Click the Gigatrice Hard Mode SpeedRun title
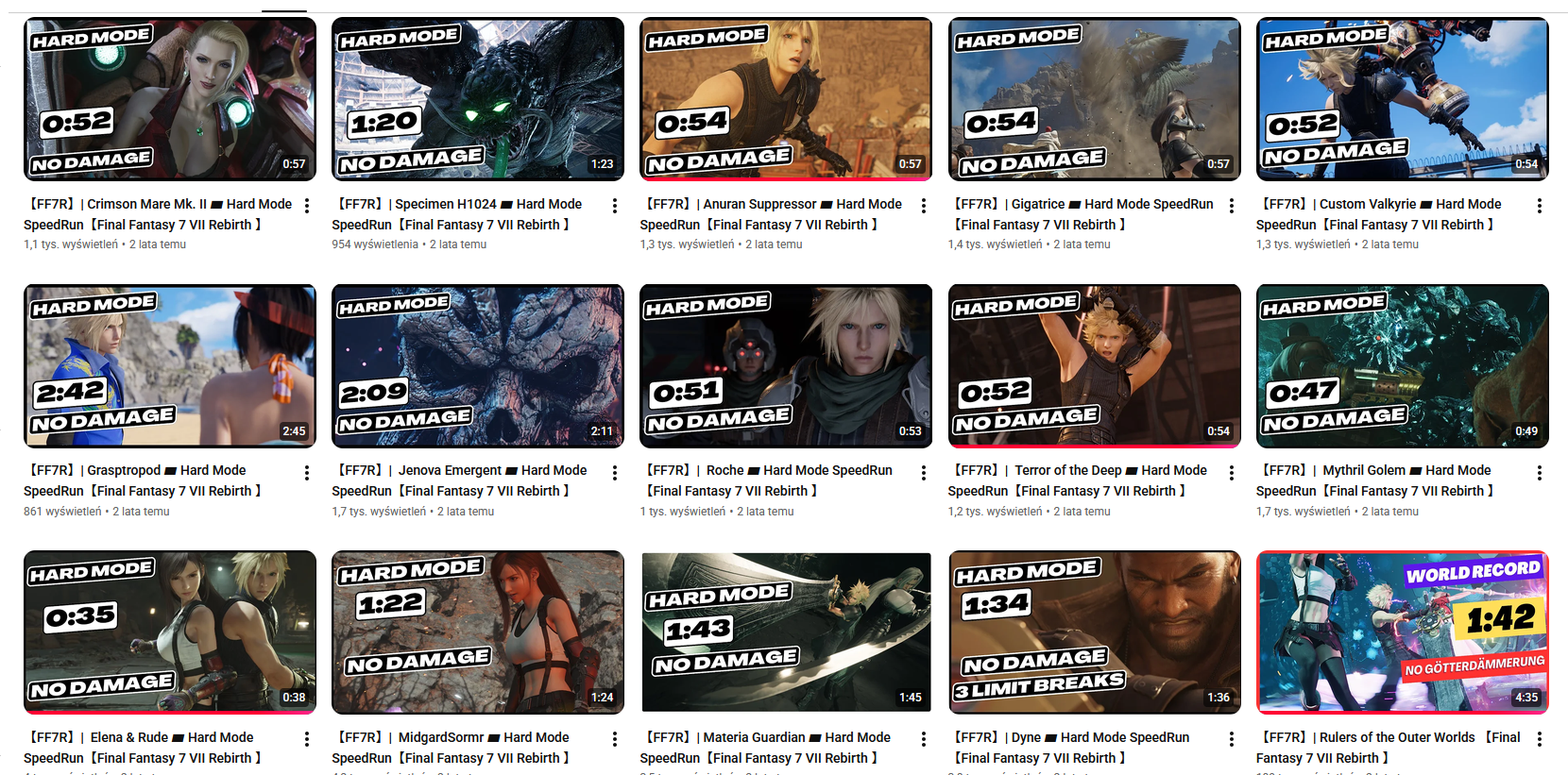 coord(1081,214)
